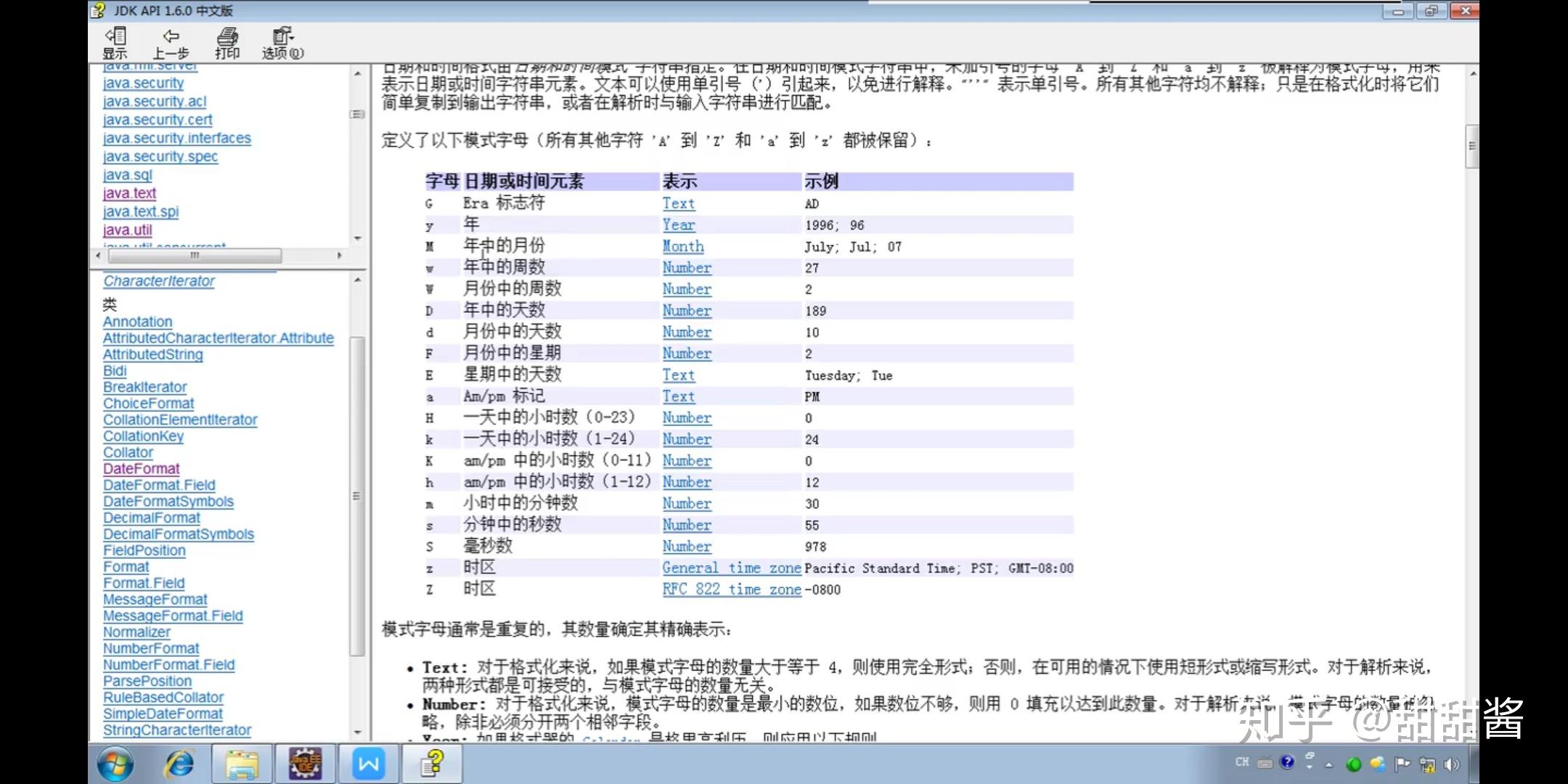Click the Print (打印) toolbar icon

click(227, 43)
